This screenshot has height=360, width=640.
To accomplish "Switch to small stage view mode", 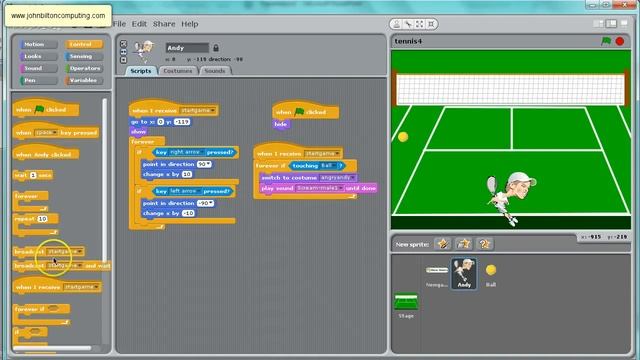I will tap(598, 24).
